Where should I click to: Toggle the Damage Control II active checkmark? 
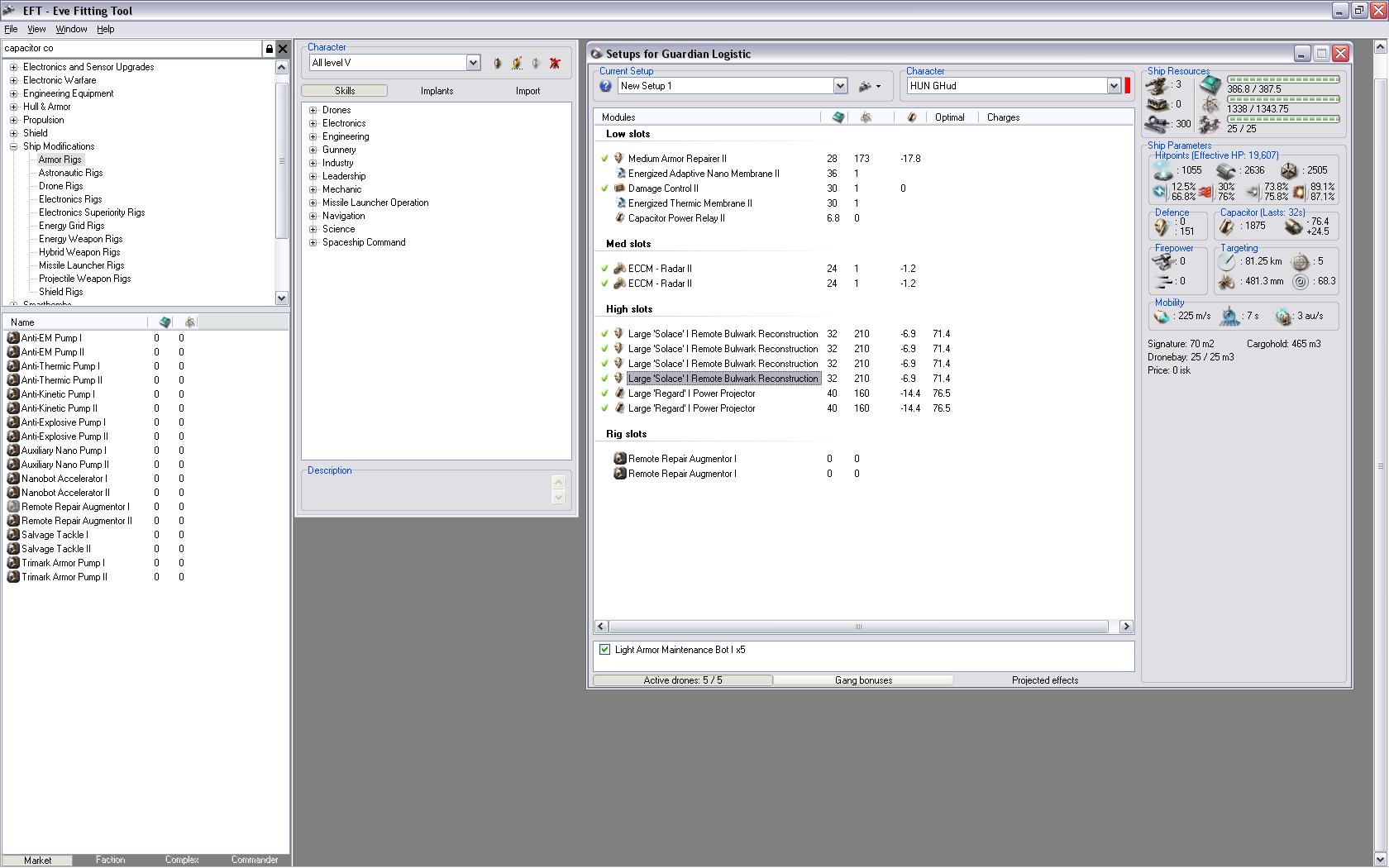604,188
